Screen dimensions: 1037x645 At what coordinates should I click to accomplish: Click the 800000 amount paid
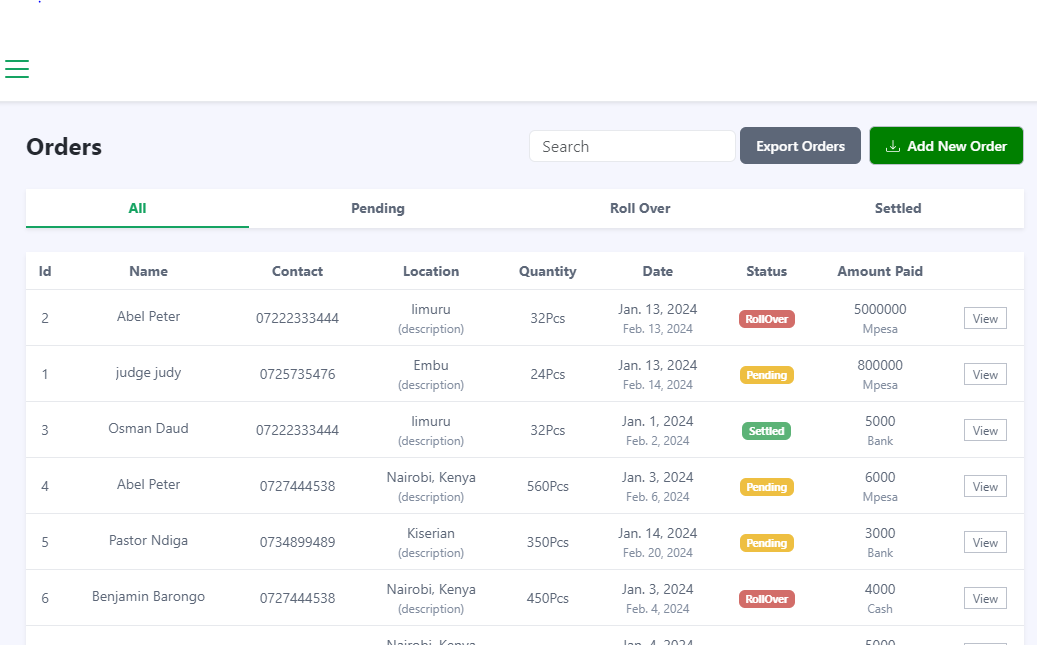880,365
